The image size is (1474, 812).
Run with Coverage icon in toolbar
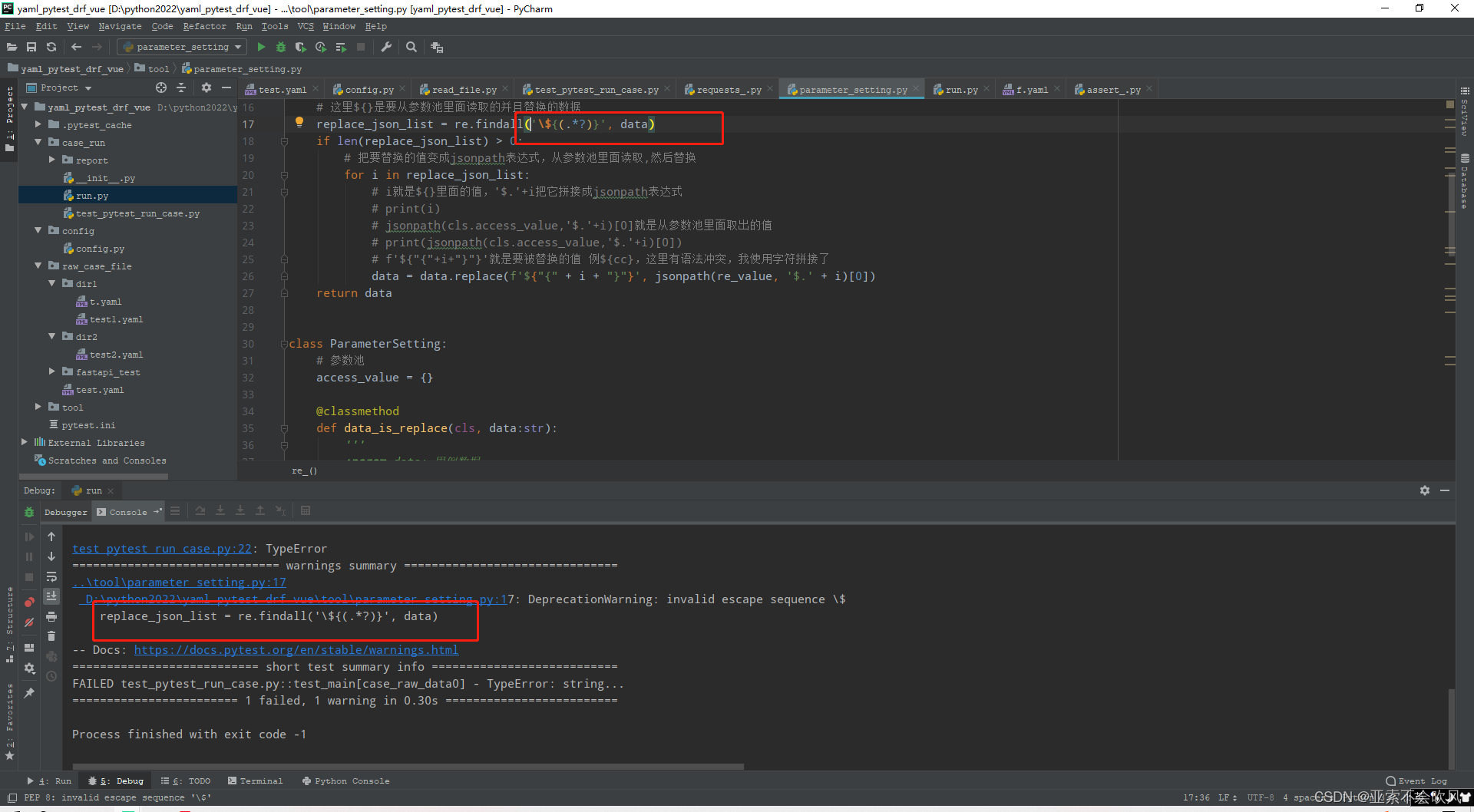point(301,47)
